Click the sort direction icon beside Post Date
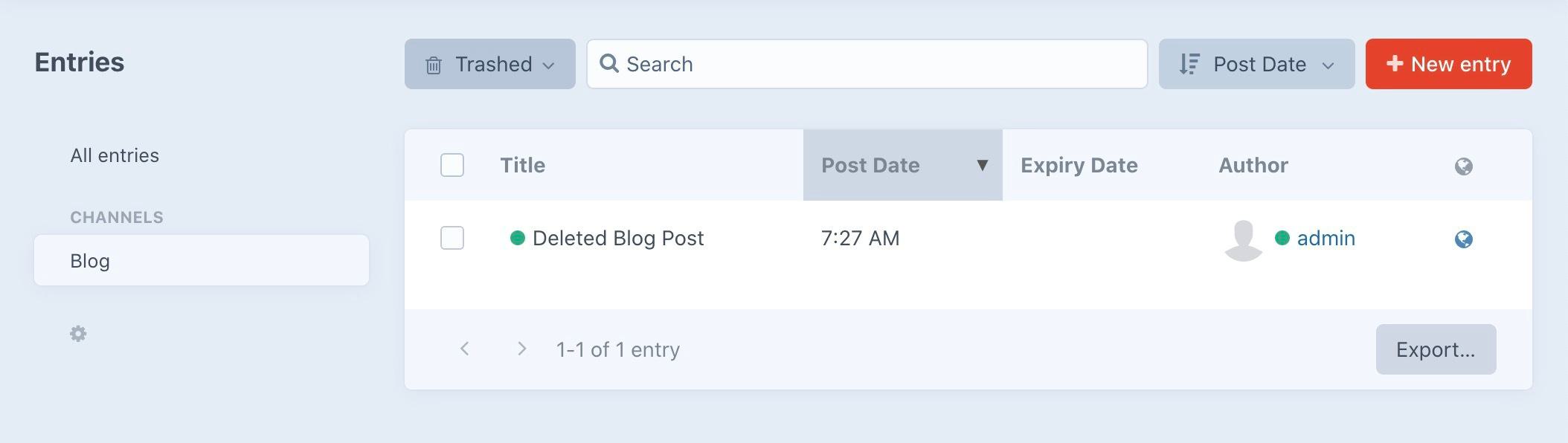The image size is (1568, 443). pyautogui.click(x=1189, y=64)
